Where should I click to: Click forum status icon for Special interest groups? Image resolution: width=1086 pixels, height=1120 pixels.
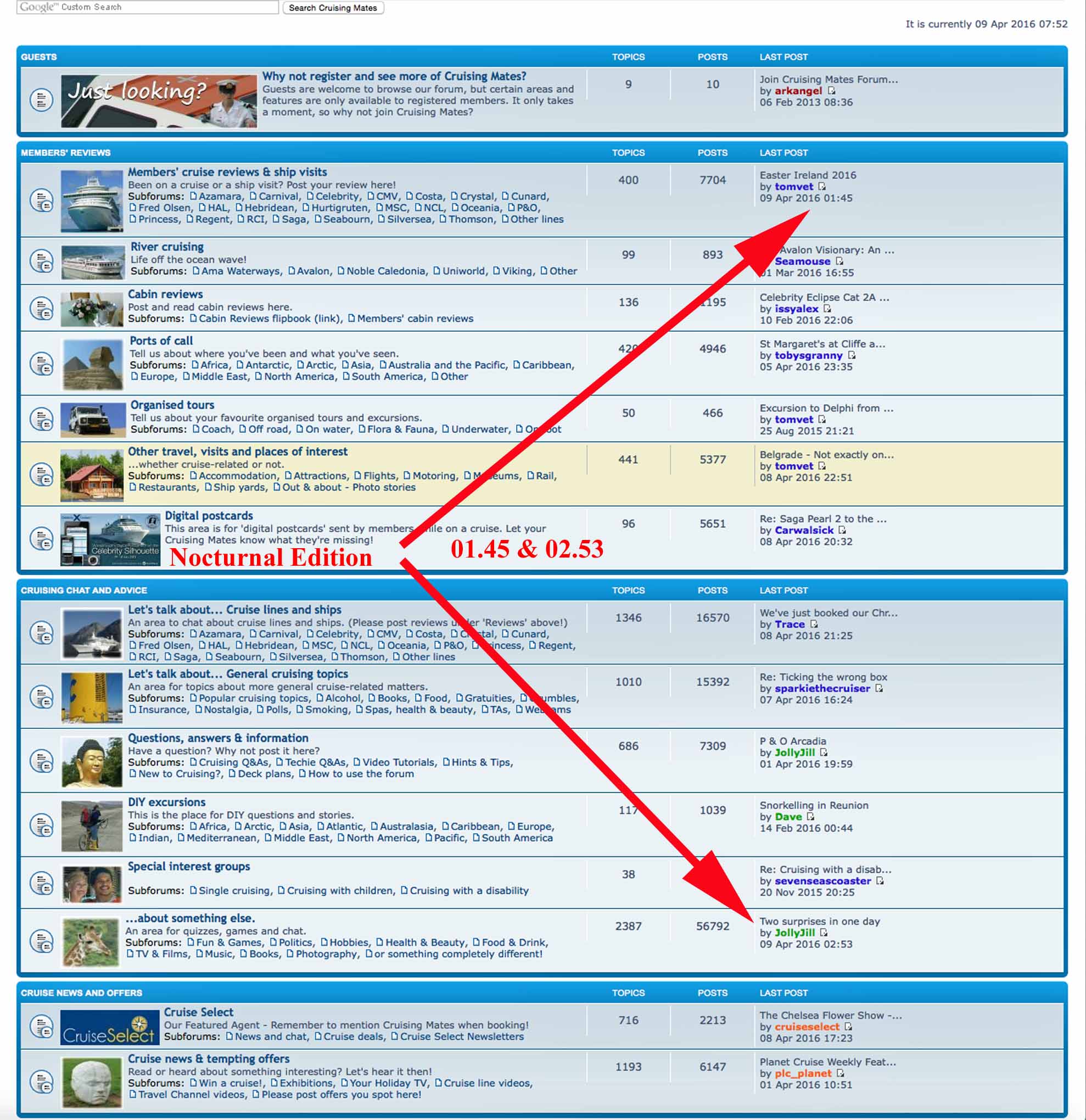click(x=41, y=883)
